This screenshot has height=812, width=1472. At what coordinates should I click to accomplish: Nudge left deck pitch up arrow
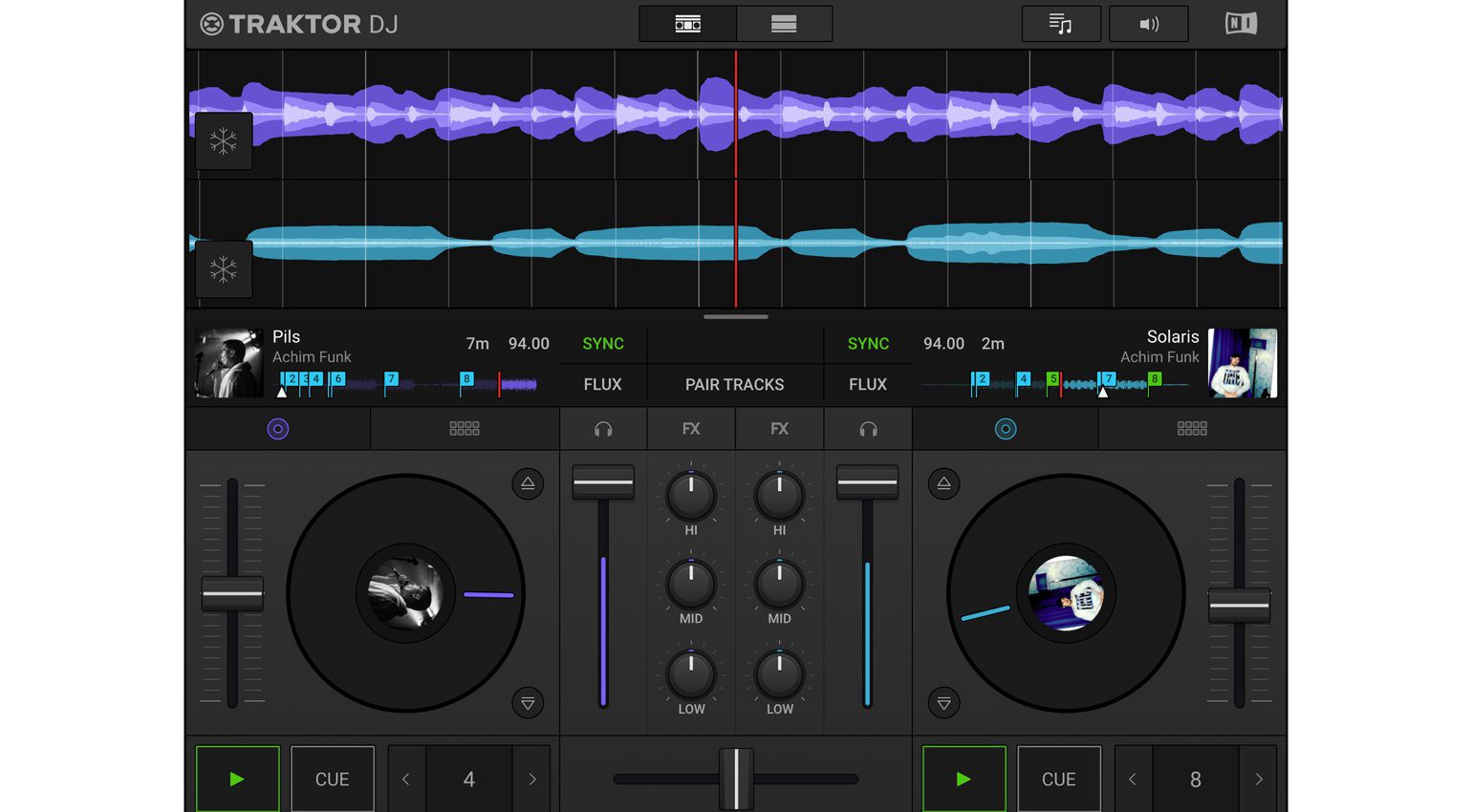[528, 483]
